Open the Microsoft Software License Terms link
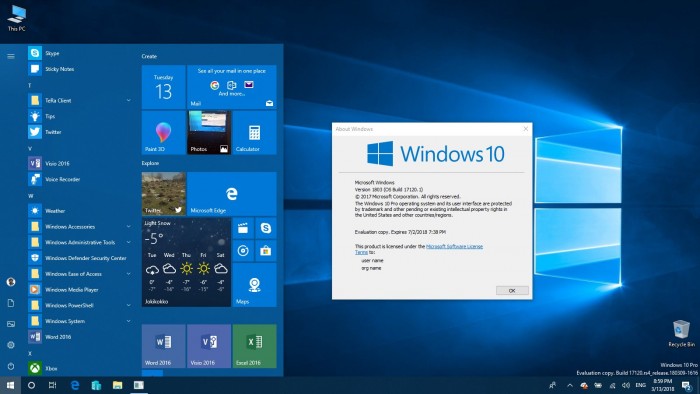The image size is (700, 394). (x=454, y=246)
